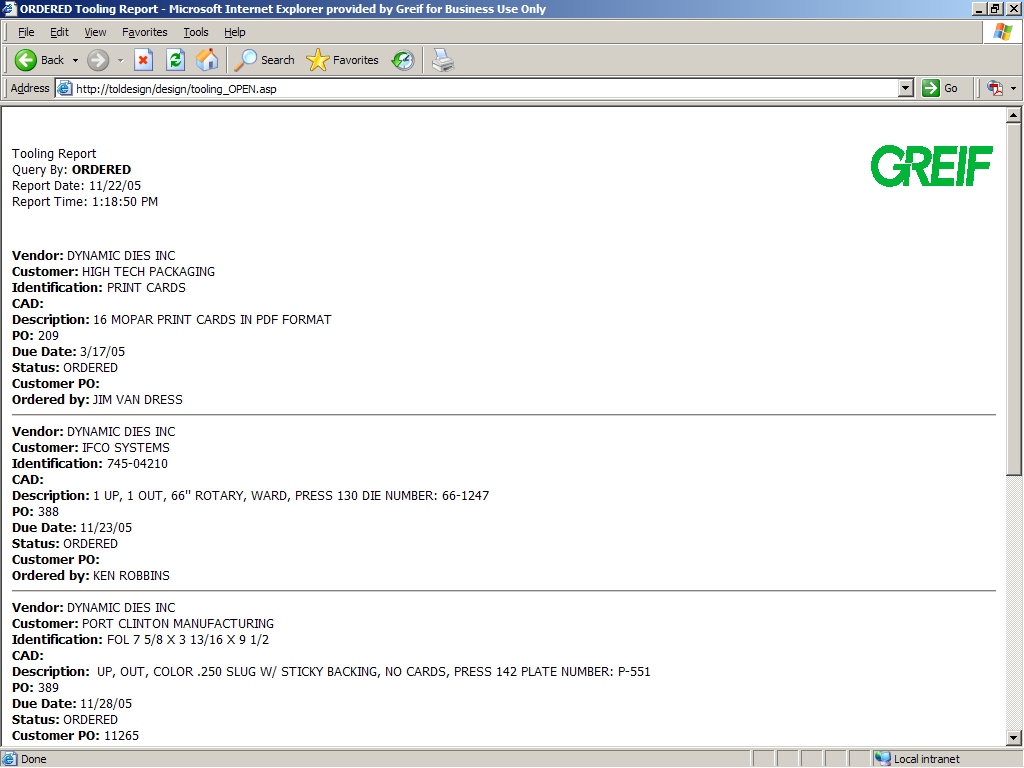This screenshot has height=768, width=1024.
Task: Click 'FOL 7 5/8 X 3 13/16 X 9 1/2' identification
Action: [188, 639]
